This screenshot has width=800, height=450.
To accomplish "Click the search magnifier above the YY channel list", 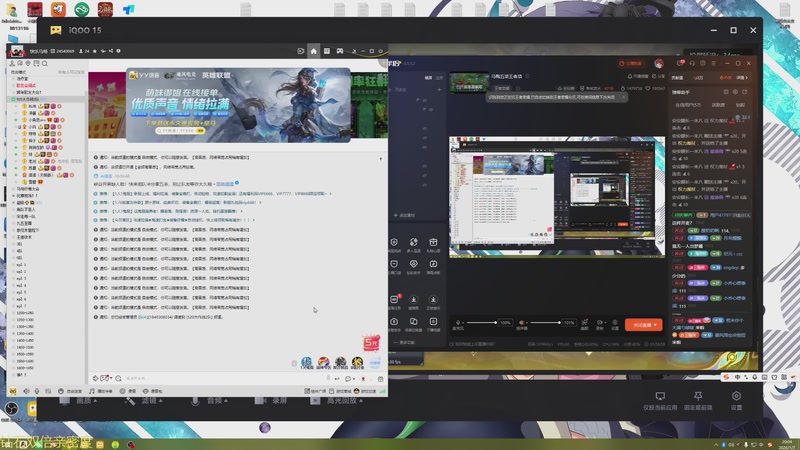I will [x=45, y=63].
